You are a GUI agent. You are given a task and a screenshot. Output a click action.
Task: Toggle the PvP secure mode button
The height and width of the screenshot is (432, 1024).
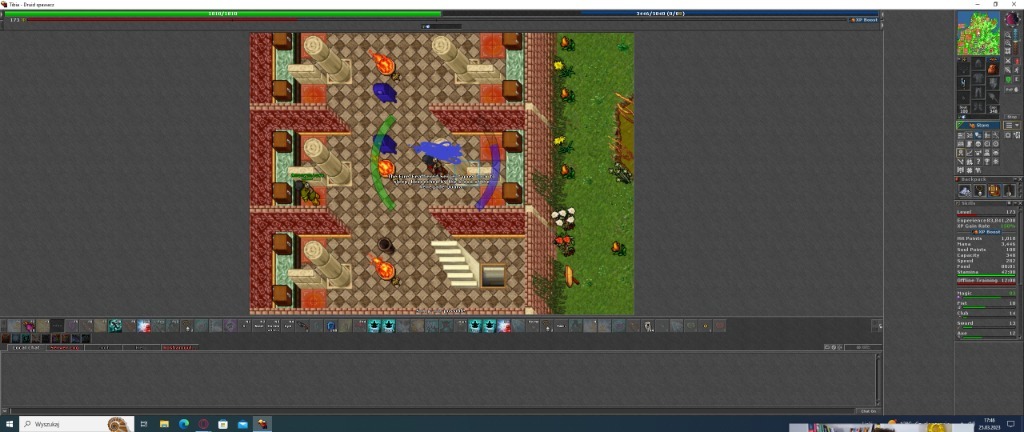click(x=1012, y=89)
